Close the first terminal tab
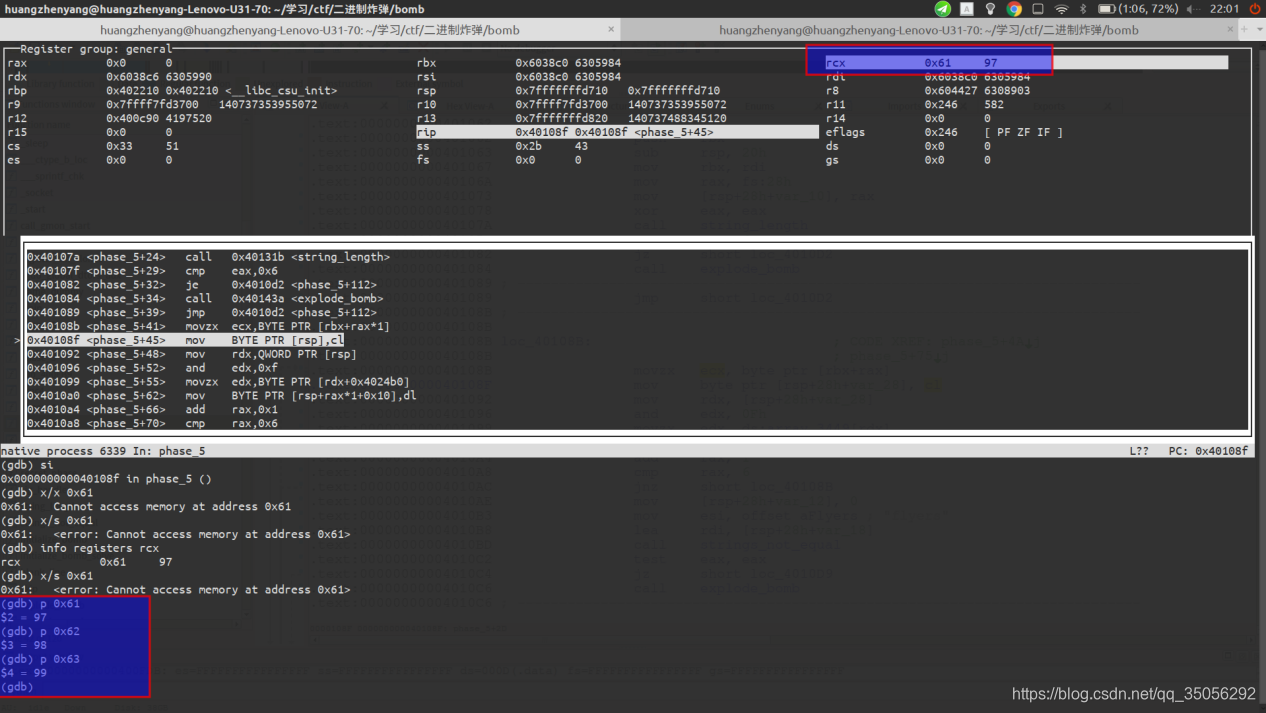Image resolution: width=1266 pixels, height=713 pixels. (611, 30)
